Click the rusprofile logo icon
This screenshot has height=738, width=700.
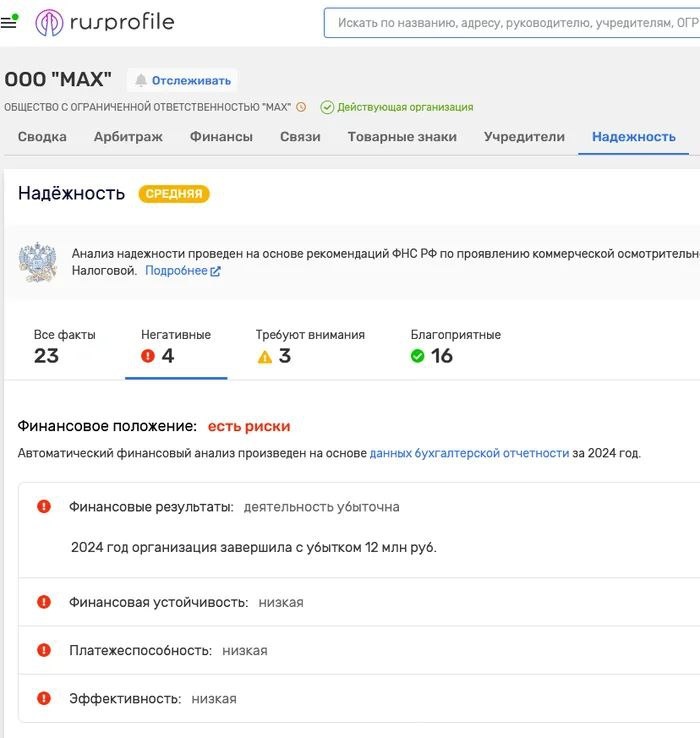(x=49, y=23)
